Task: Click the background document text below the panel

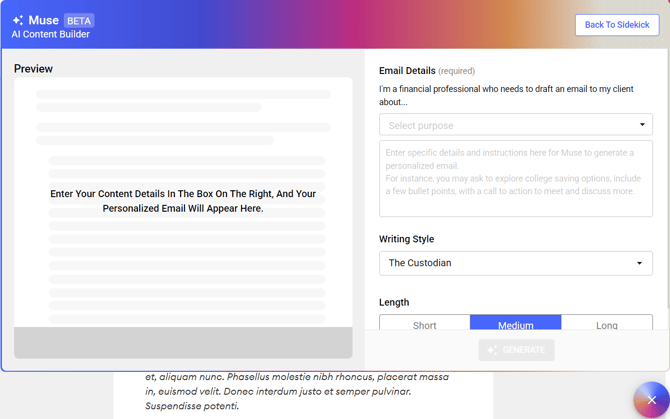Action: [x=297, y=392]
